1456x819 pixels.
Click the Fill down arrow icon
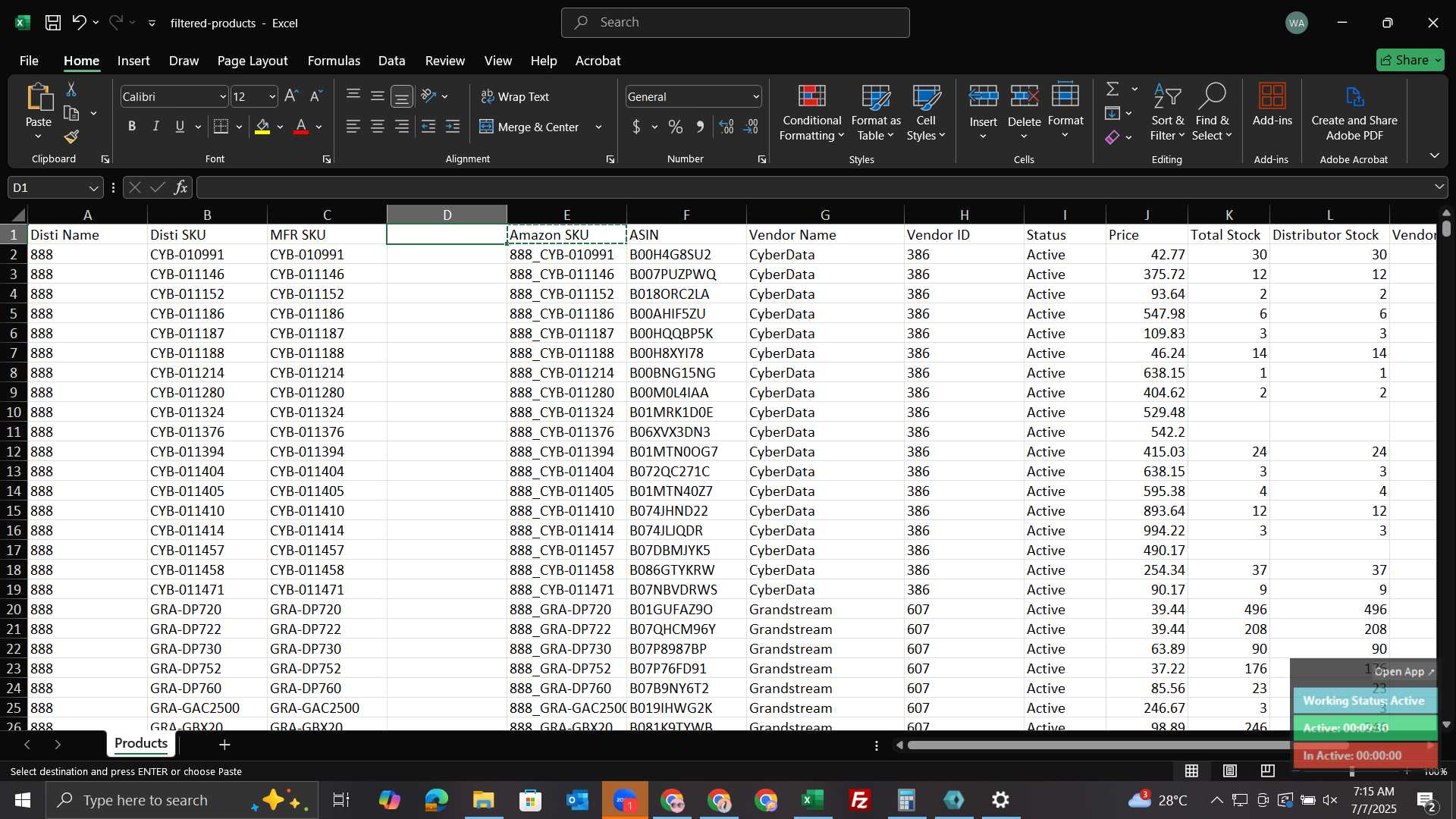click(1112, 114)
